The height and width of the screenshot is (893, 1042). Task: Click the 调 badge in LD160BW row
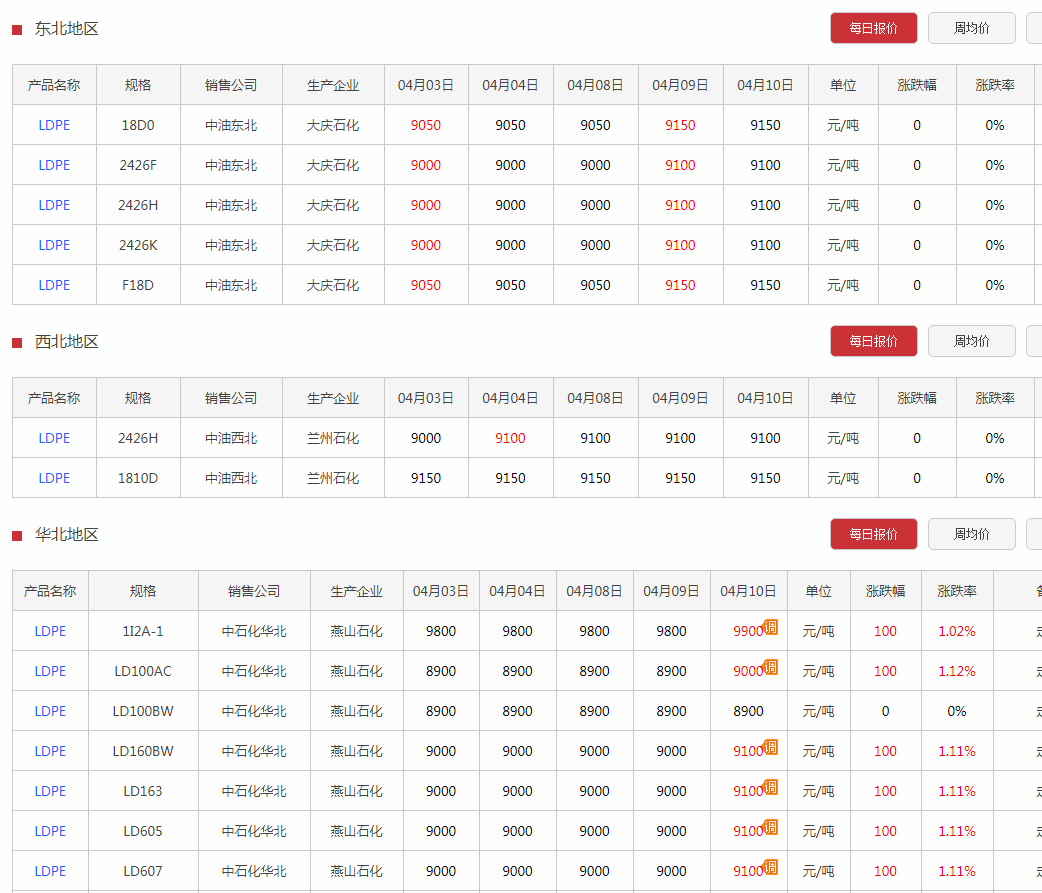pyautogui.click(x=770, y=747)
